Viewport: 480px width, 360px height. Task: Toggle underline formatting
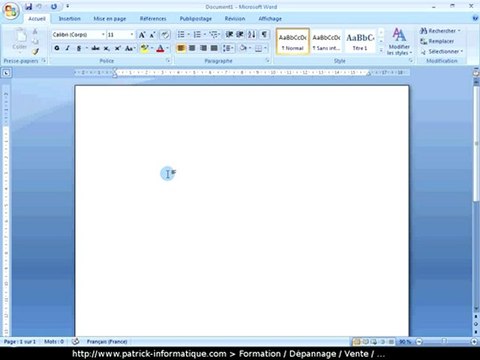(79, 48)
